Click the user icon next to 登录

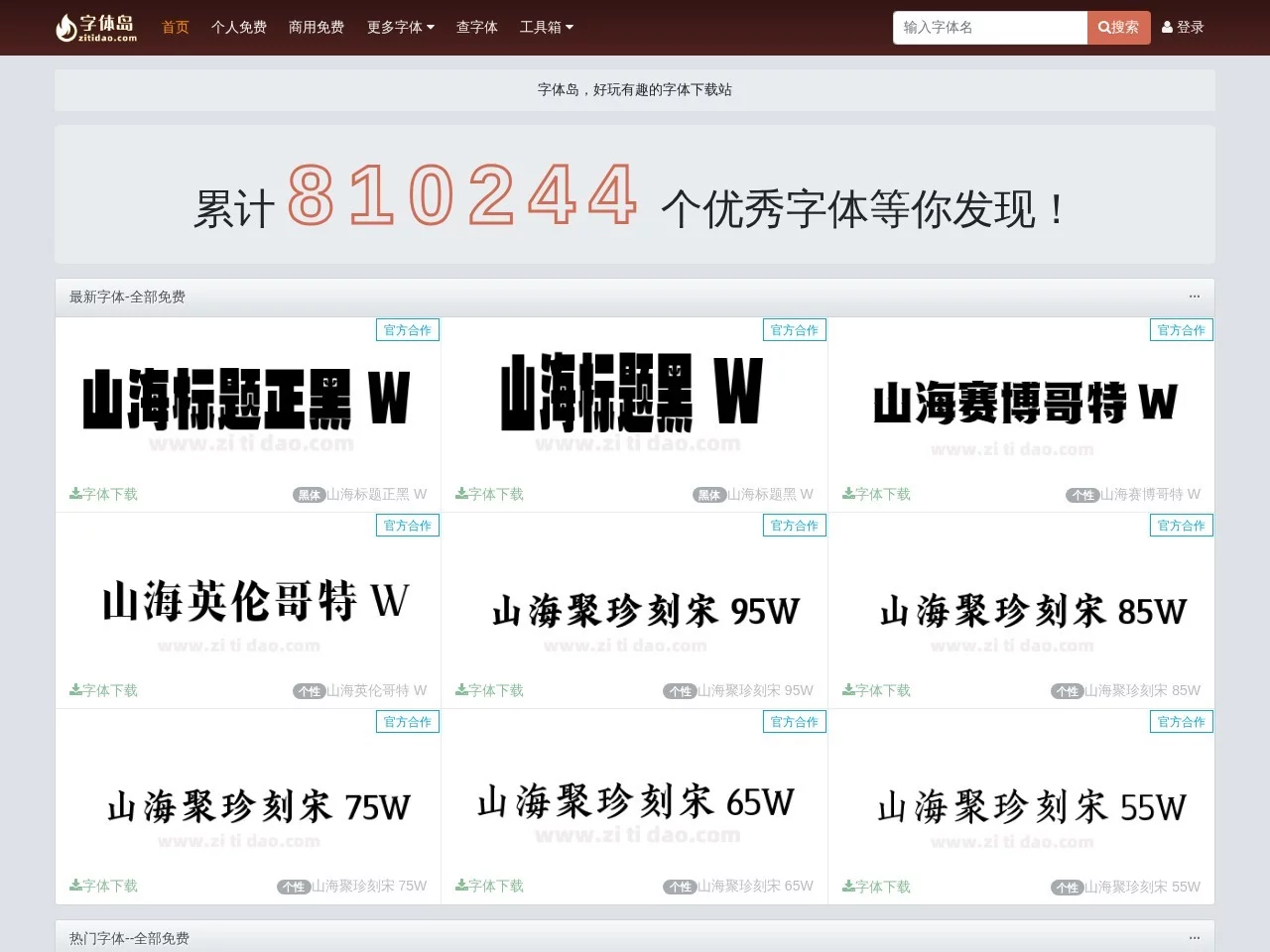(1165, 27)
